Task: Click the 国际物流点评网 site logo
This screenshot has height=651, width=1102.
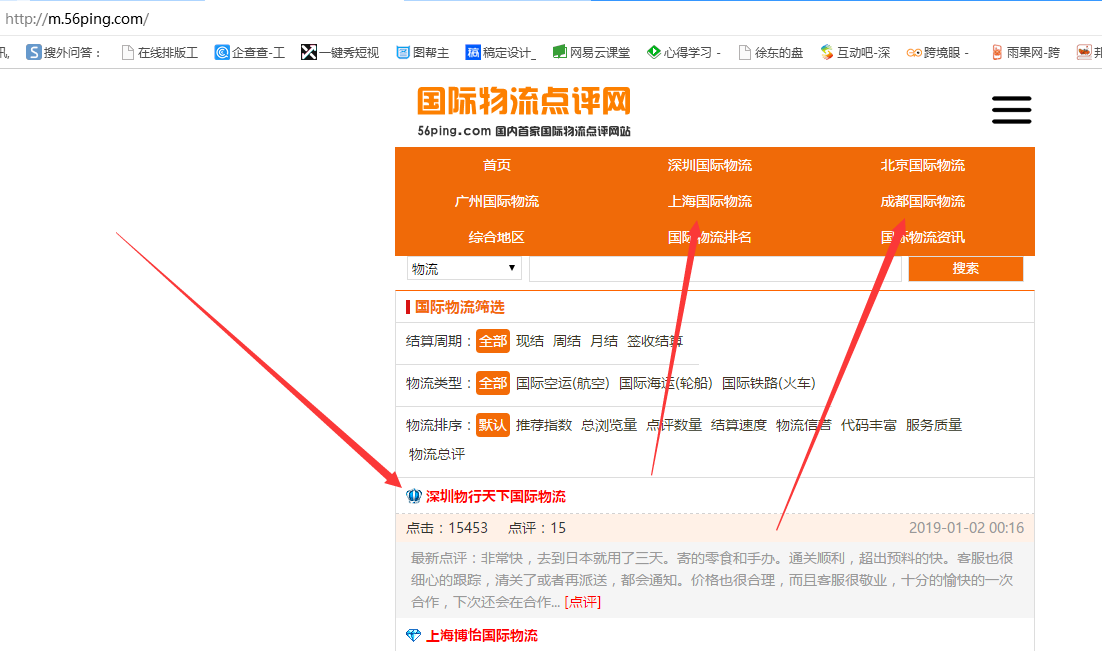Action: point(524,111)
